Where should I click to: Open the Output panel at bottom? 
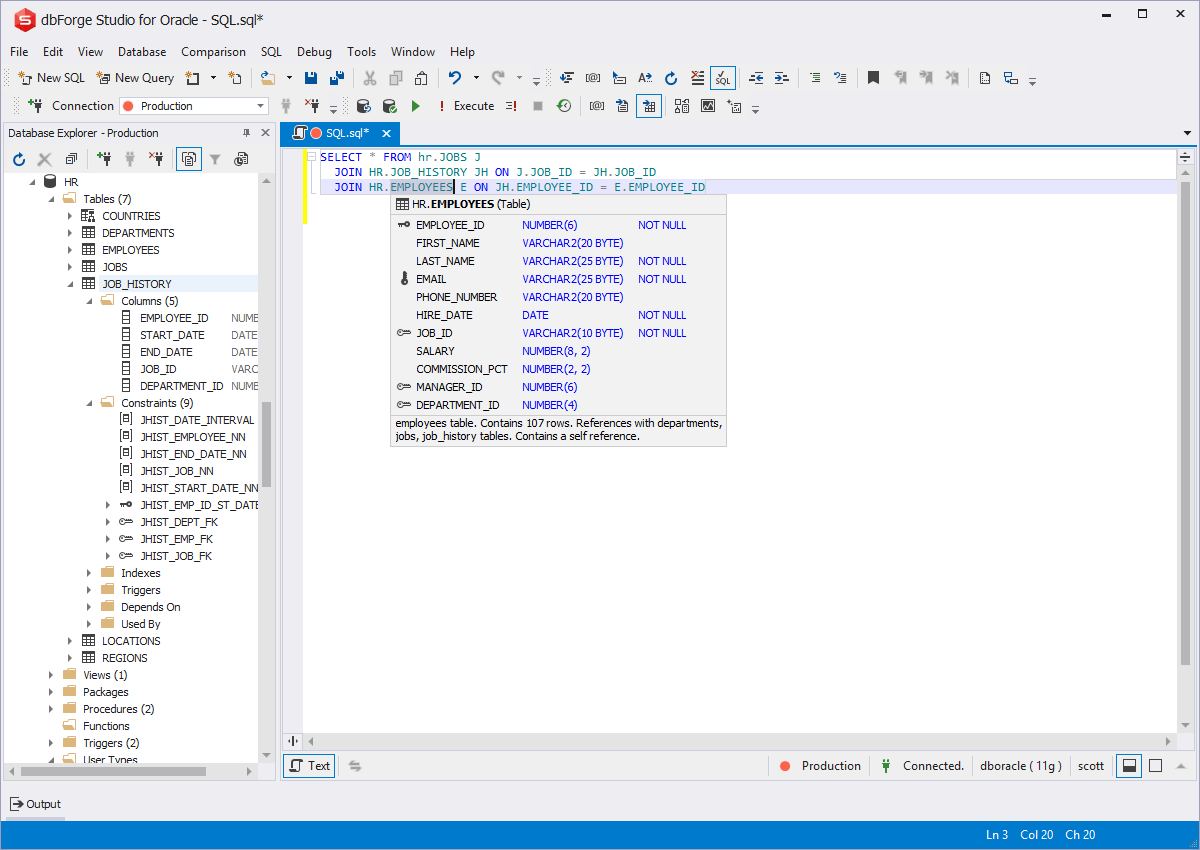[x=36, y=804]
